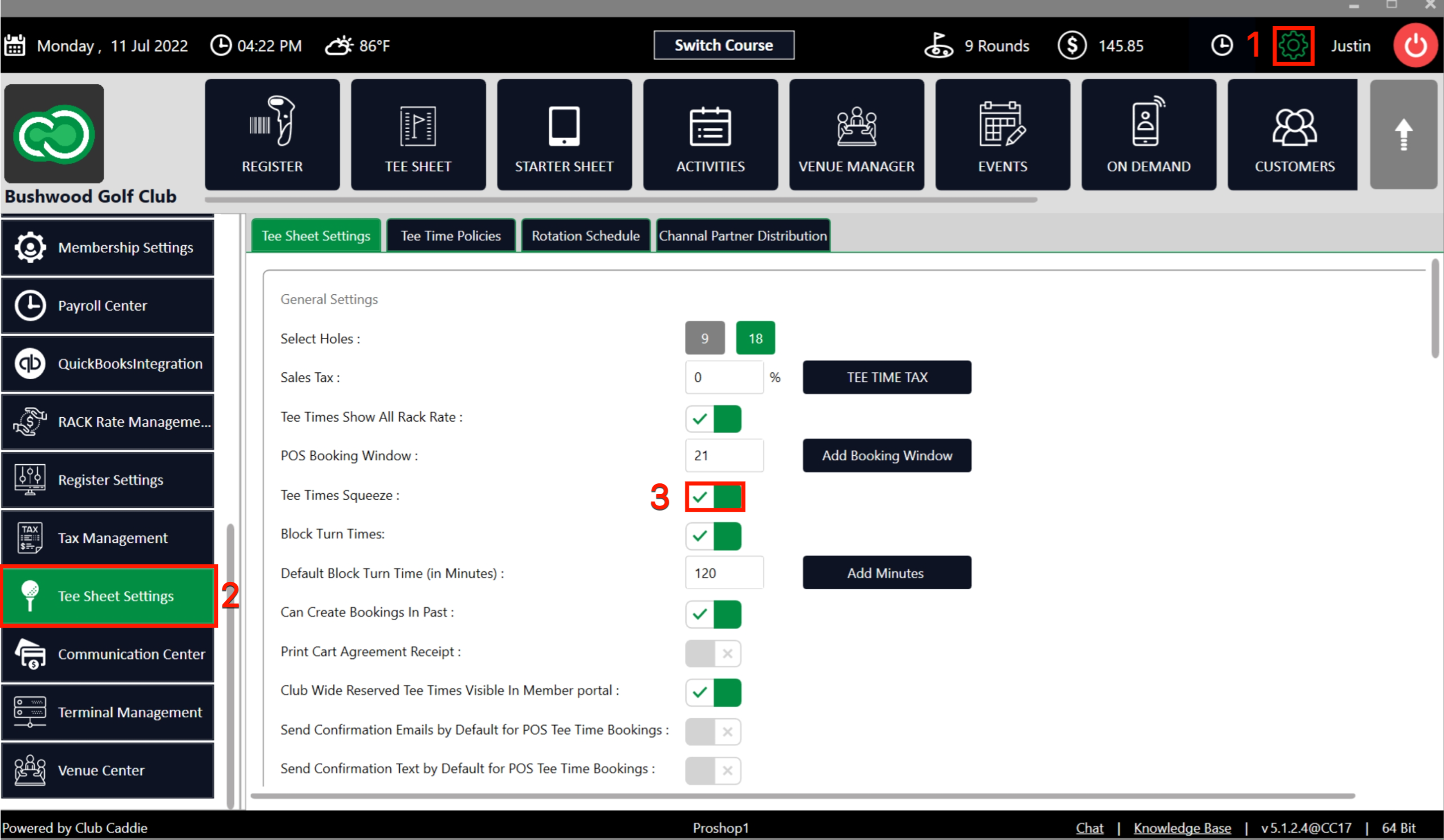
Task: Click the time clock icon beside the gear
Action: pyautogui.click(x=1221, y=46)
